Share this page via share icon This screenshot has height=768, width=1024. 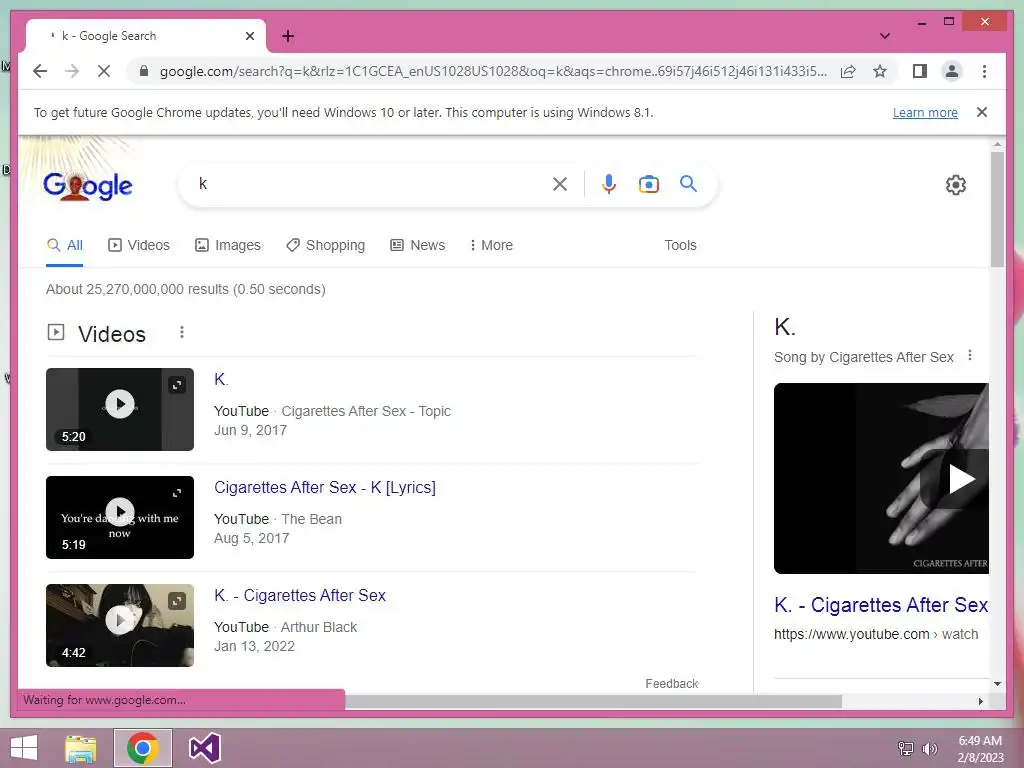coord(848,71)
